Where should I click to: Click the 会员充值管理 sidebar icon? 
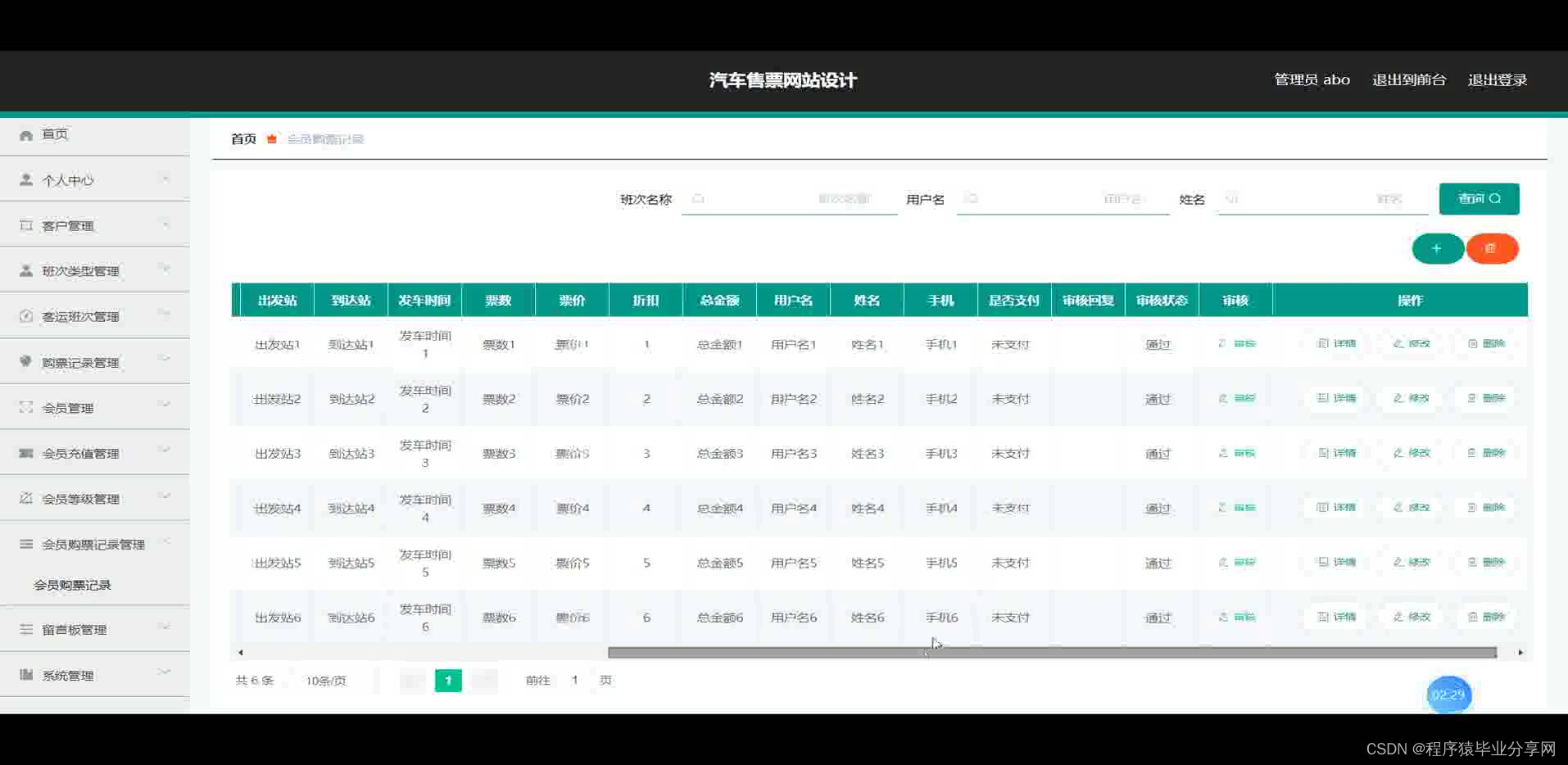click(26, 453)
